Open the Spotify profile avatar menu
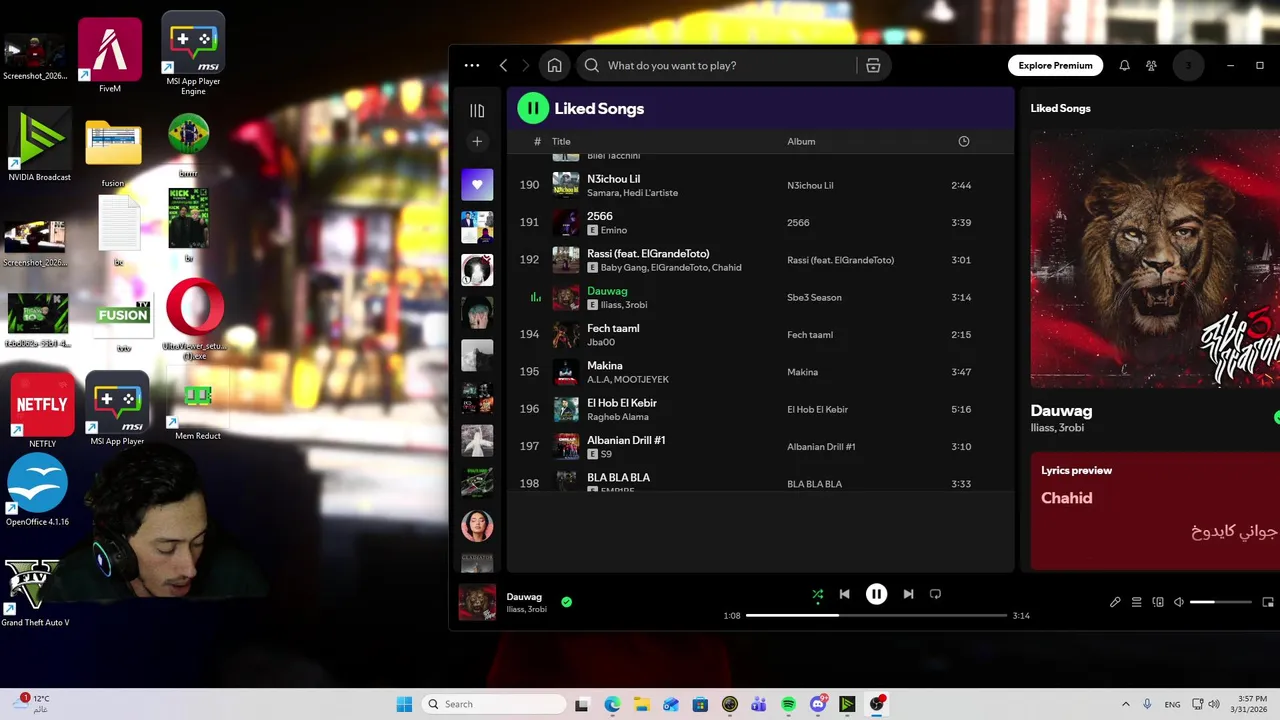Screen dimensions: 1280x720 coord(1188,65)
